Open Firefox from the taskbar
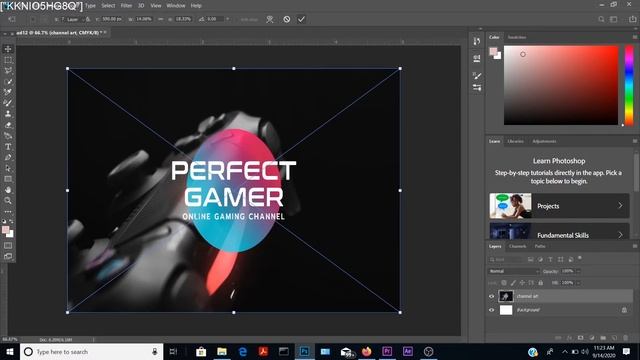This screenshot has width=640, height=360. [367, 351]
